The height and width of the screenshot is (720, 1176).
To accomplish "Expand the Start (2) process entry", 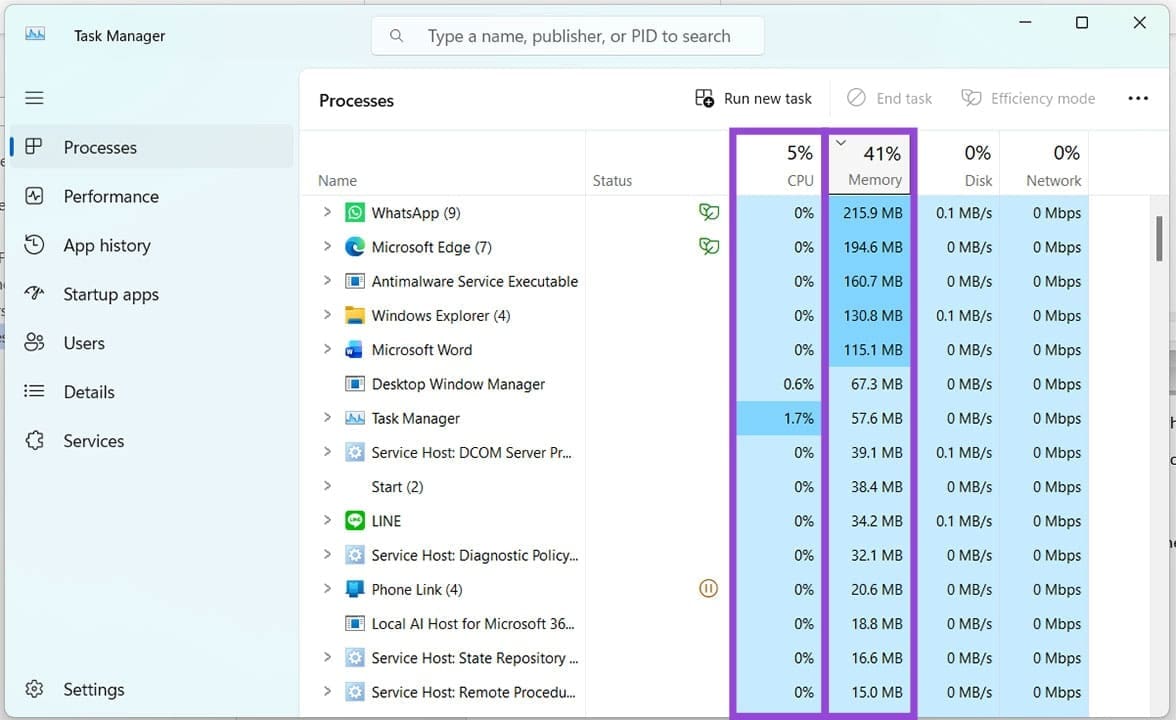I will click(327, 486).
